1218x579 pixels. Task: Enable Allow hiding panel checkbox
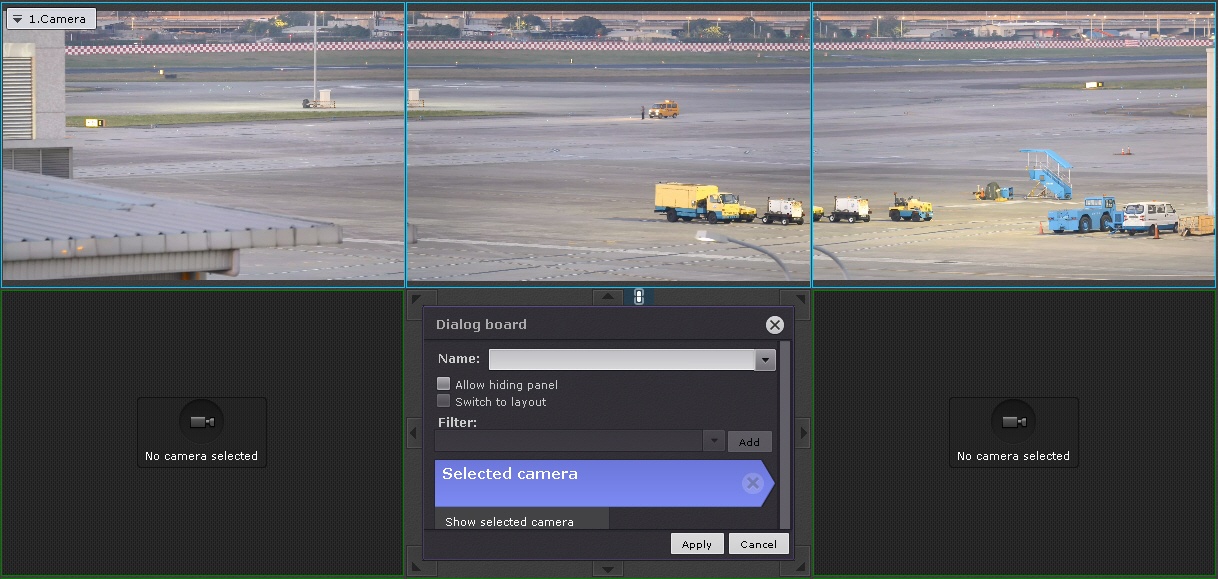click(444, 384)
